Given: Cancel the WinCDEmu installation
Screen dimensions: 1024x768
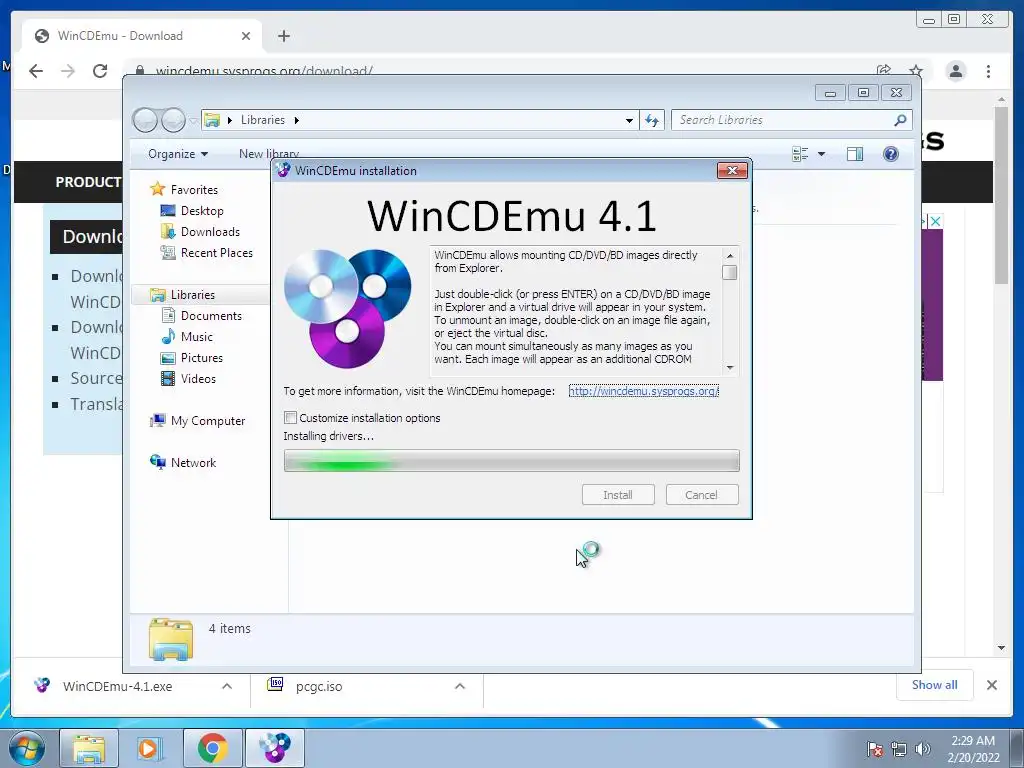Looking at the screenshot, I should pos(702,495).
